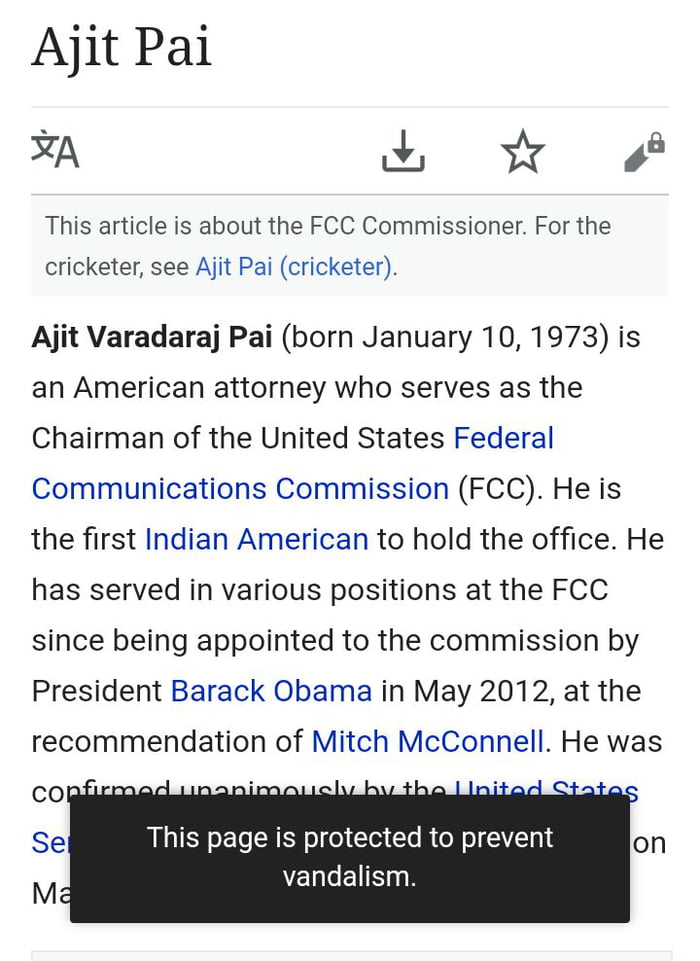Image resolution: width=700 pixels, height=961 pixels.
Task: Tap the locked edit pencil icon
Action: 644,151
